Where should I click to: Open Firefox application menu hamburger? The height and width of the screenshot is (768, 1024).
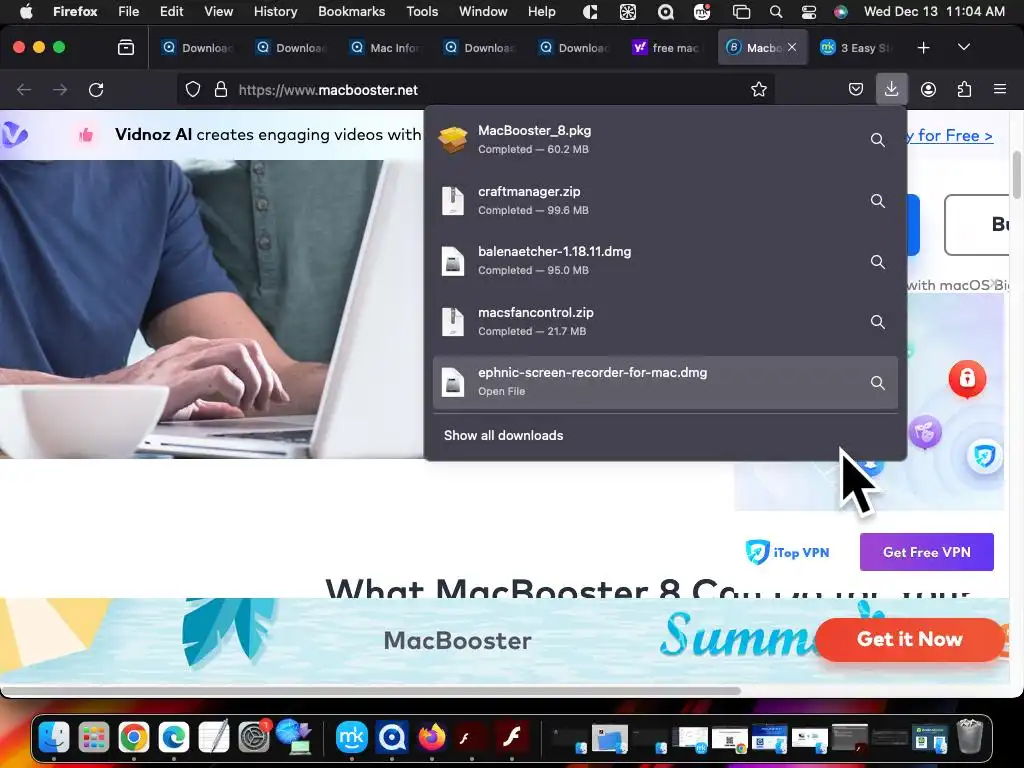click(x=1000, y=89)
